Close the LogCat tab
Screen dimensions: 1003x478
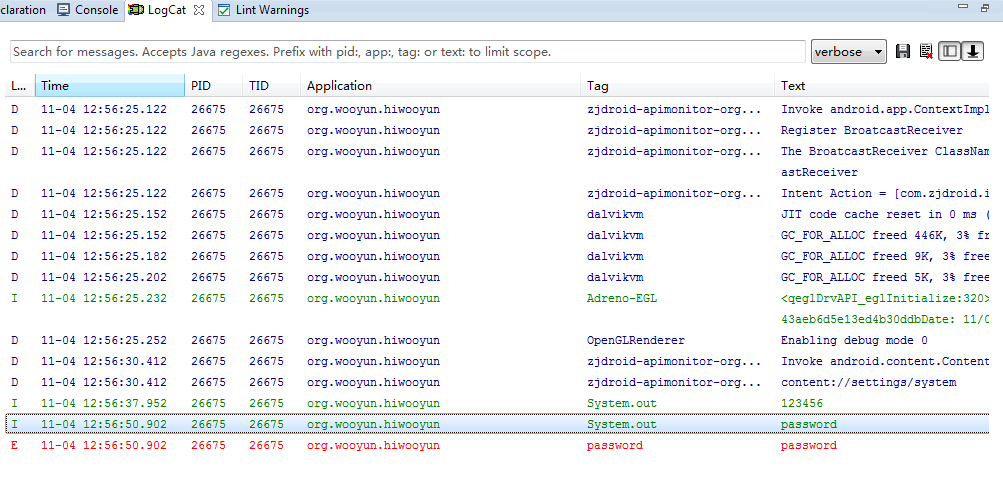pyautogui.click(x=198, y=10)
